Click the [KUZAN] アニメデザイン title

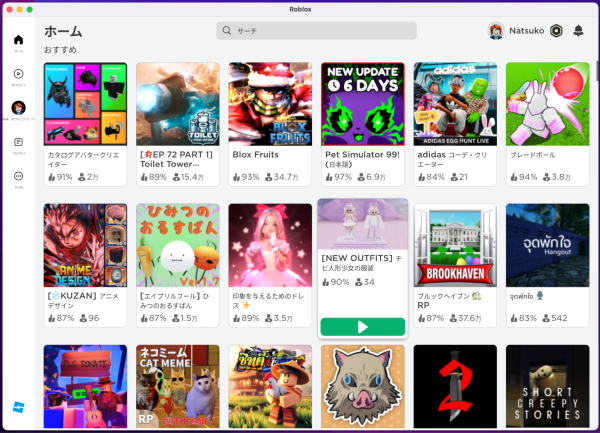point(83,300)
